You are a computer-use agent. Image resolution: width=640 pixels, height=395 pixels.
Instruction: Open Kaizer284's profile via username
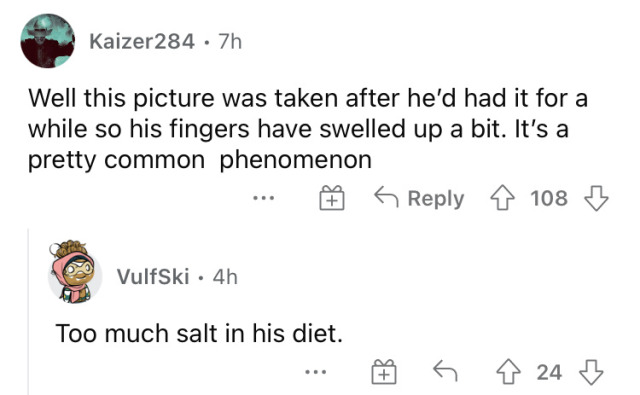tap(142, 41)
